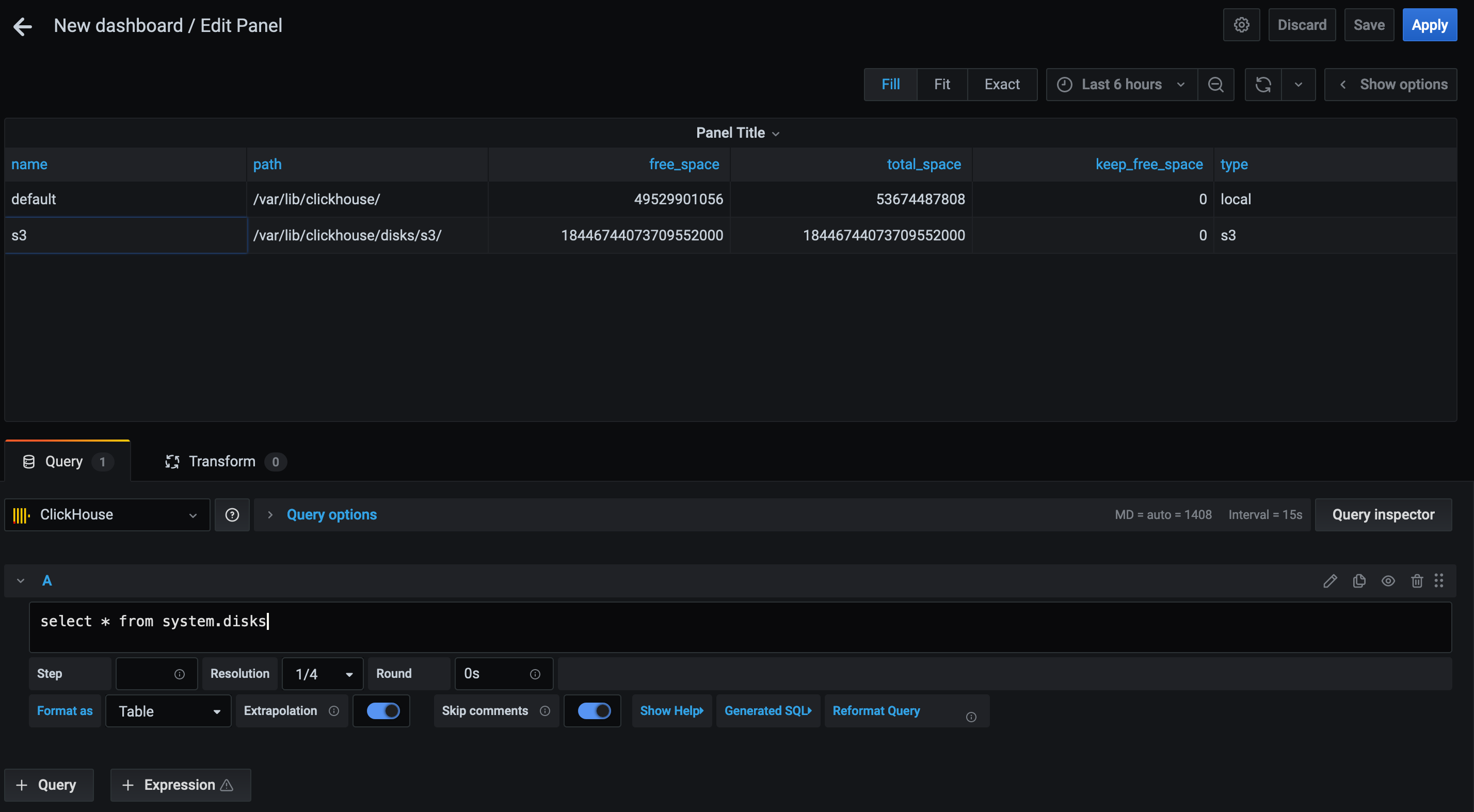The image size is (1474, 812).
Task: Expand the Query options section
Action: [x=331, y=515]
